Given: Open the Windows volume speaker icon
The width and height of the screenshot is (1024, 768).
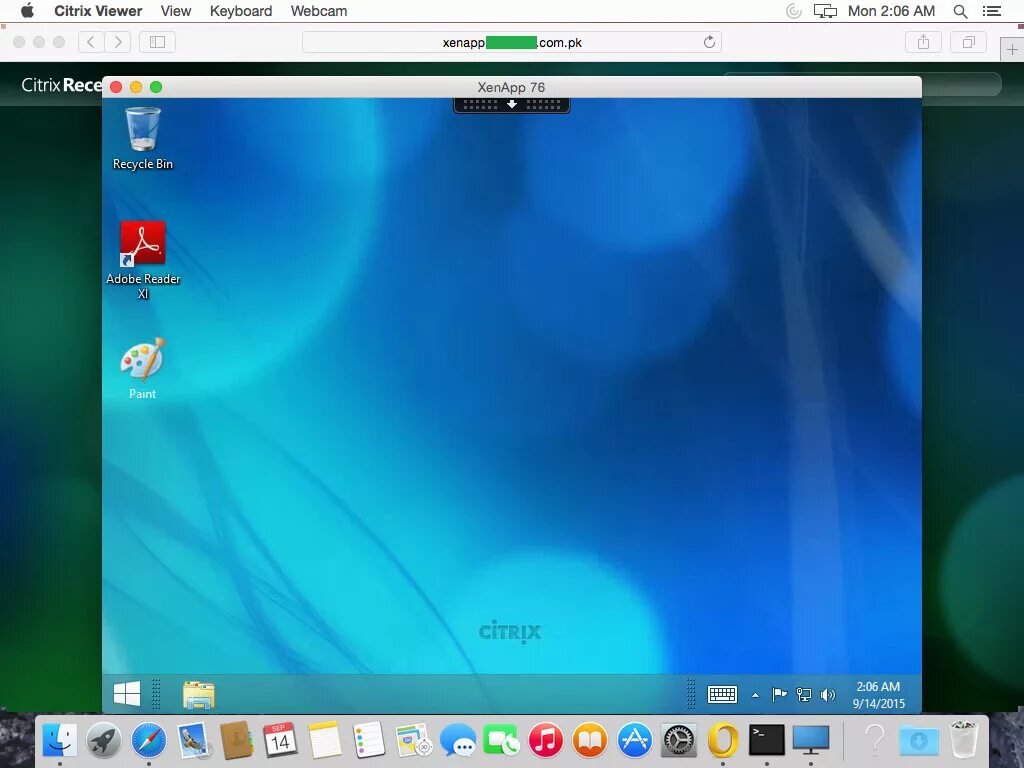Looking at the screenshot, I should tap(827, 695).
